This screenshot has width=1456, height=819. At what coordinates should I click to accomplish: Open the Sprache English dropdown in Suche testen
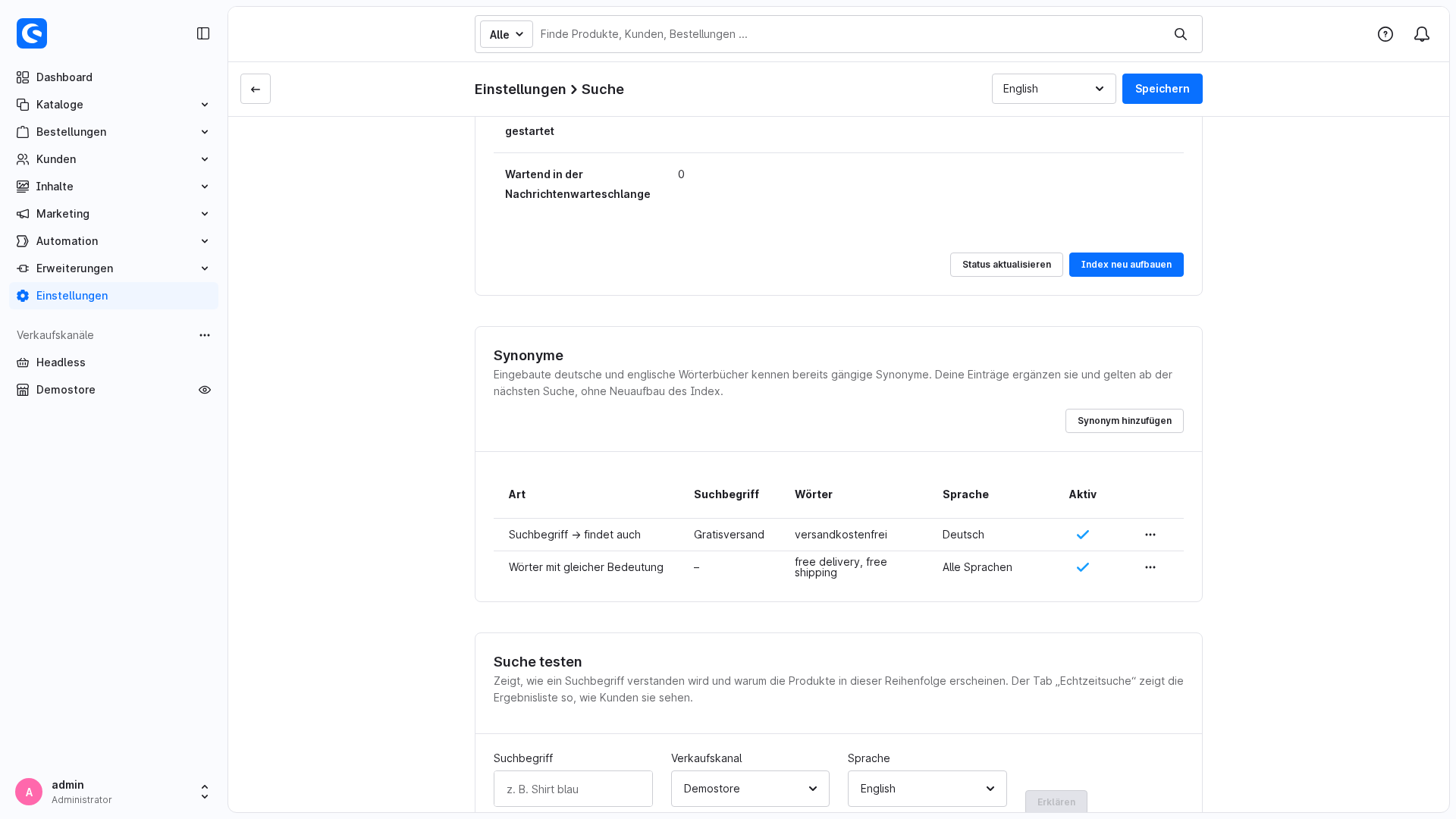coord(927,789)
